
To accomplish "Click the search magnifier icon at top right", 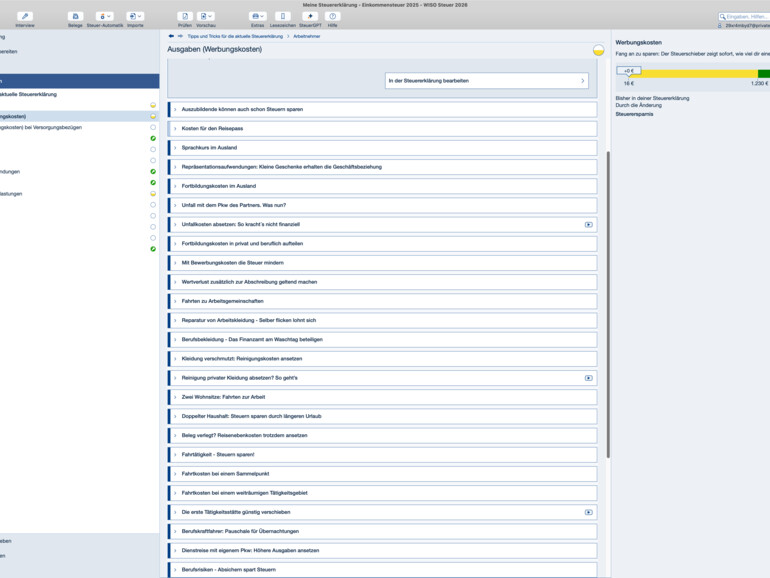I will pyautogui.click(x=722, y=17).
